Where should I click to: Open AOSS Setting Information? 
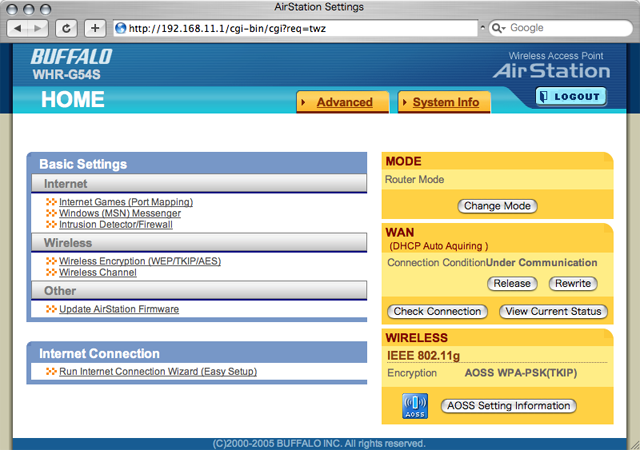coord(509,406)
